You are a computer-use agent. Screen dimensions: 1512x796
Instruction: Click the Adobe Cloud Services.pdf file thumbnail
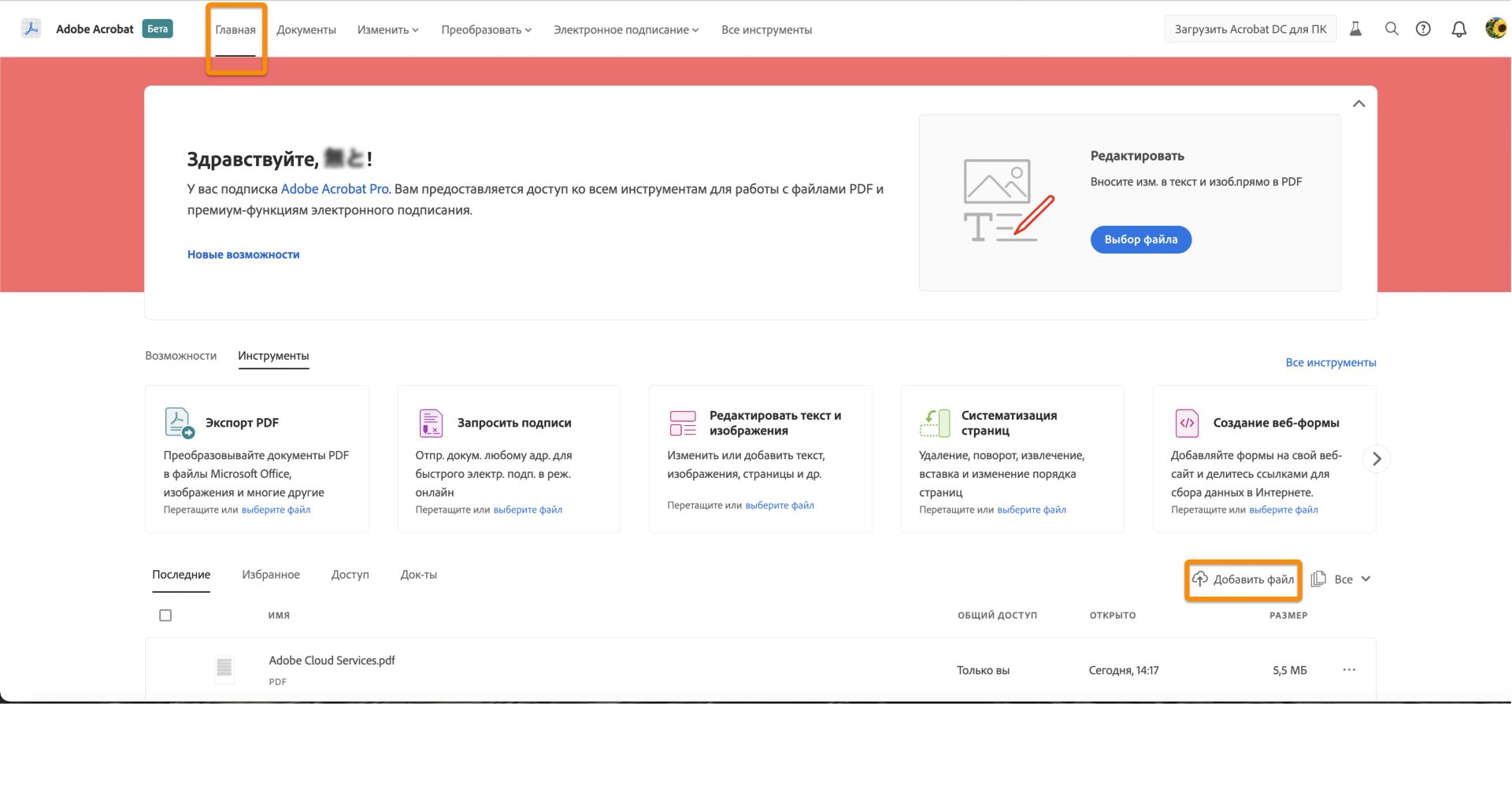click(224, 668)
